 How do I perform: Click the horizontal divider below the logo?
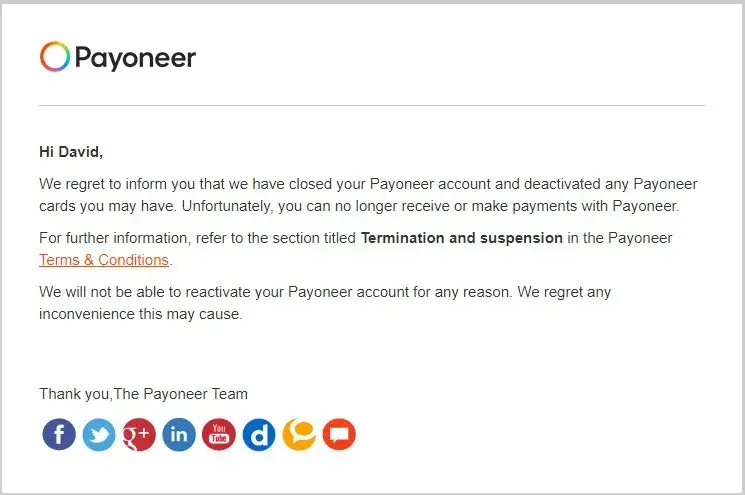tap(372, 105)
